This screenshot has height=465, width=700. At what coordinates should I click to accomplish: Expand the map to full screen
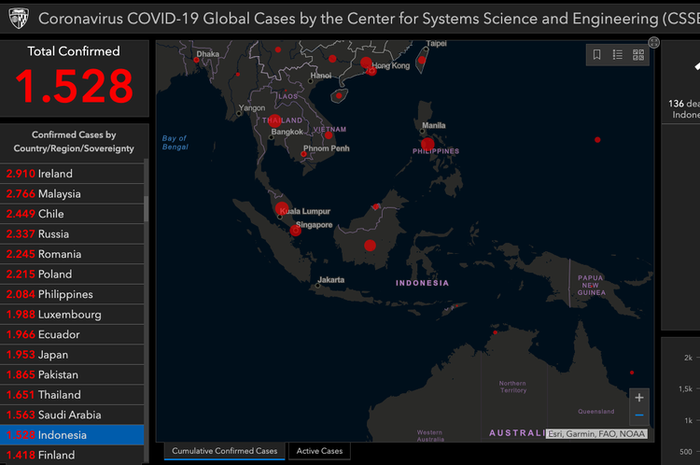(x=654, y=42)
